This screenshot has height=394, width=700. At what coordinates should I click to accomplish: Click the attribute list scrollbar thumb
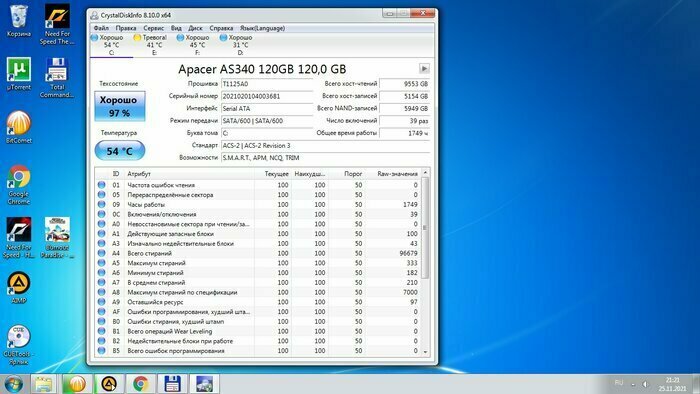(425, 228)
